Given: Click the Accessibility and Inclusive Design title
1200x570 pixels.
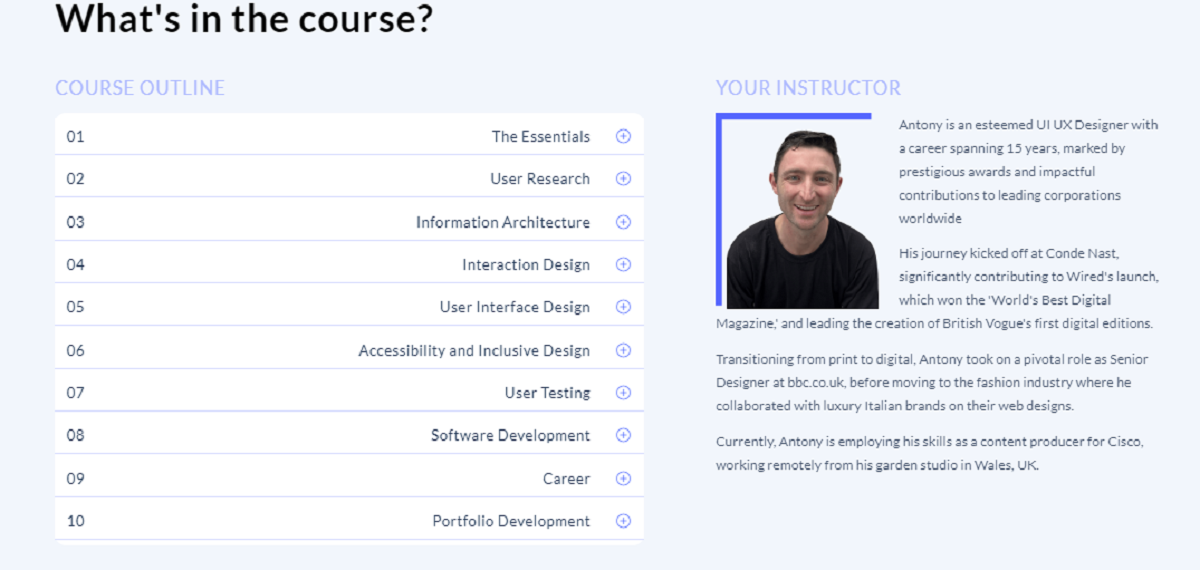Looking at the screenshot, I should pos(474,351).
